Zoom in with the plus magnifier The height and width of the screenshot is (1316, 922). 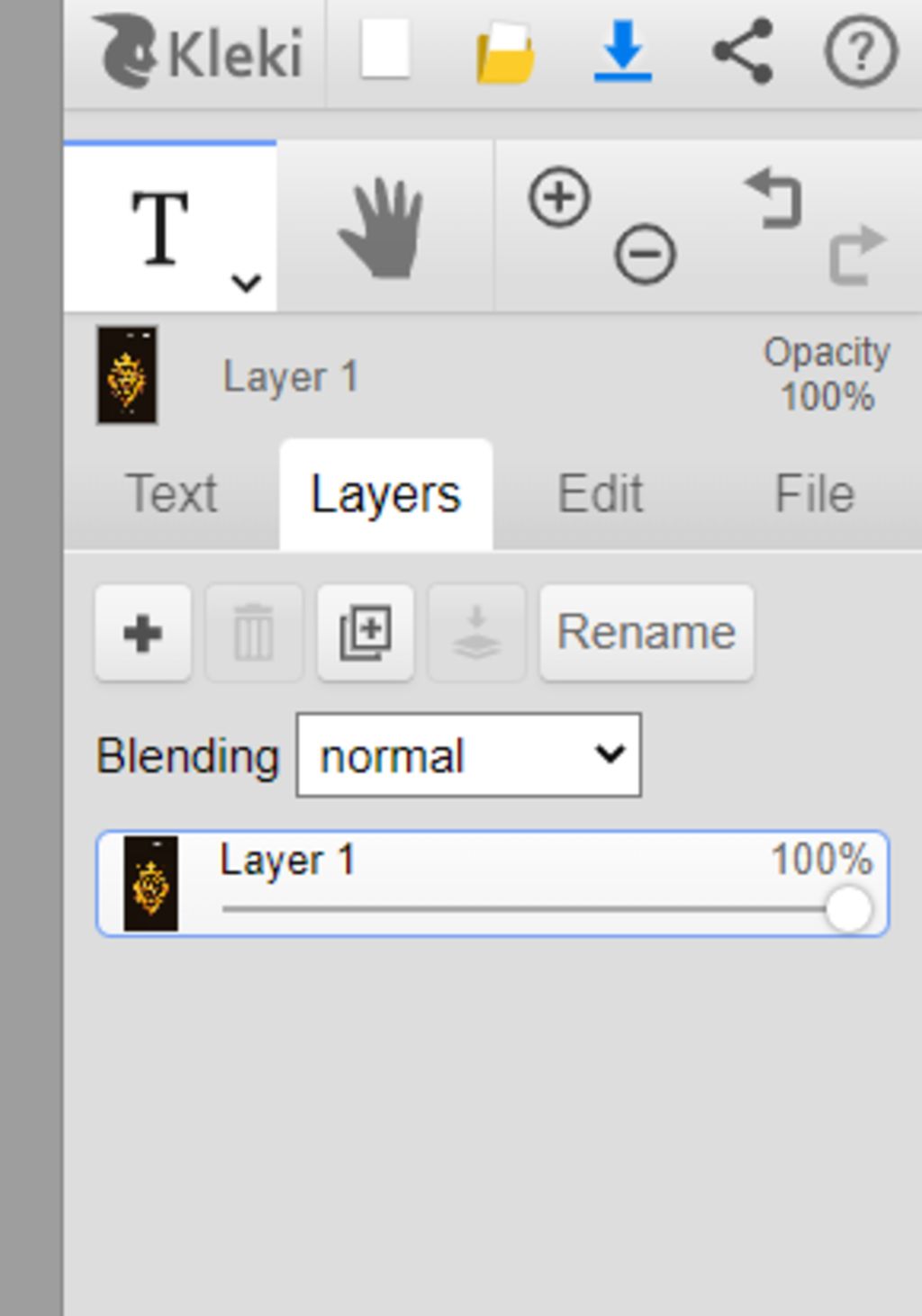coord(559,197)
